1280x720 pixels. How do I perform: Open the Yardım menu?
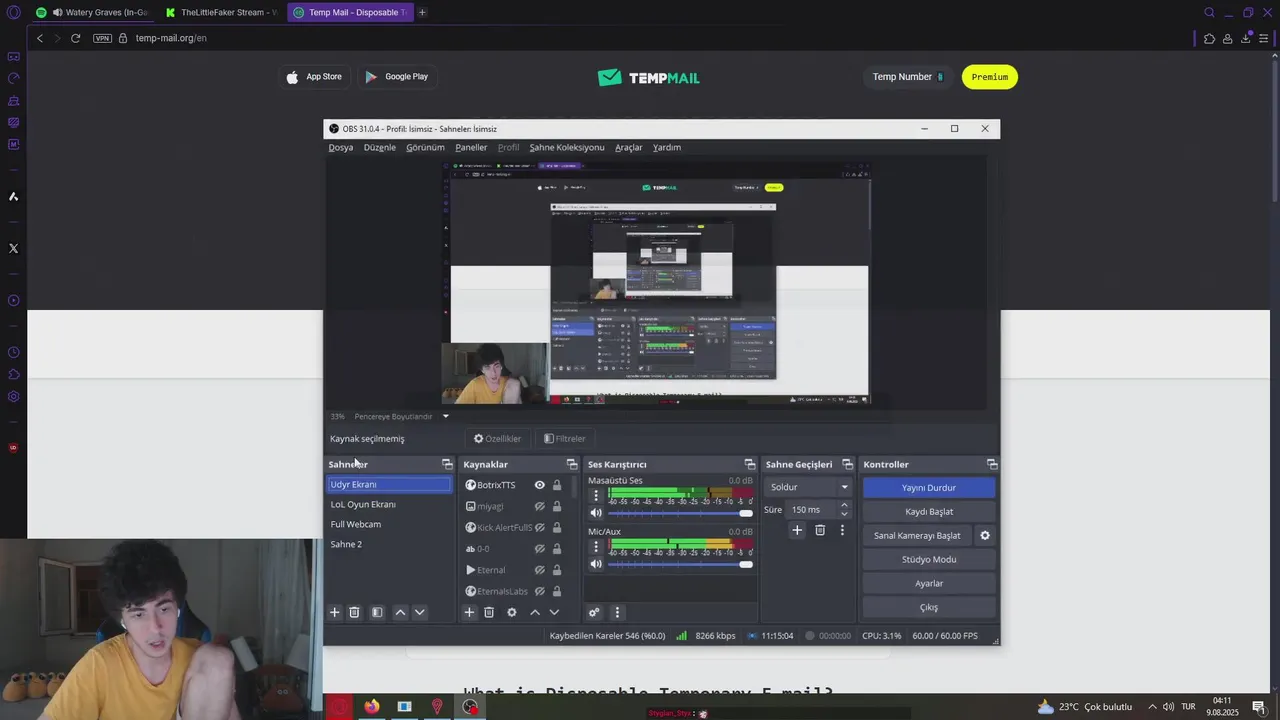667,147
